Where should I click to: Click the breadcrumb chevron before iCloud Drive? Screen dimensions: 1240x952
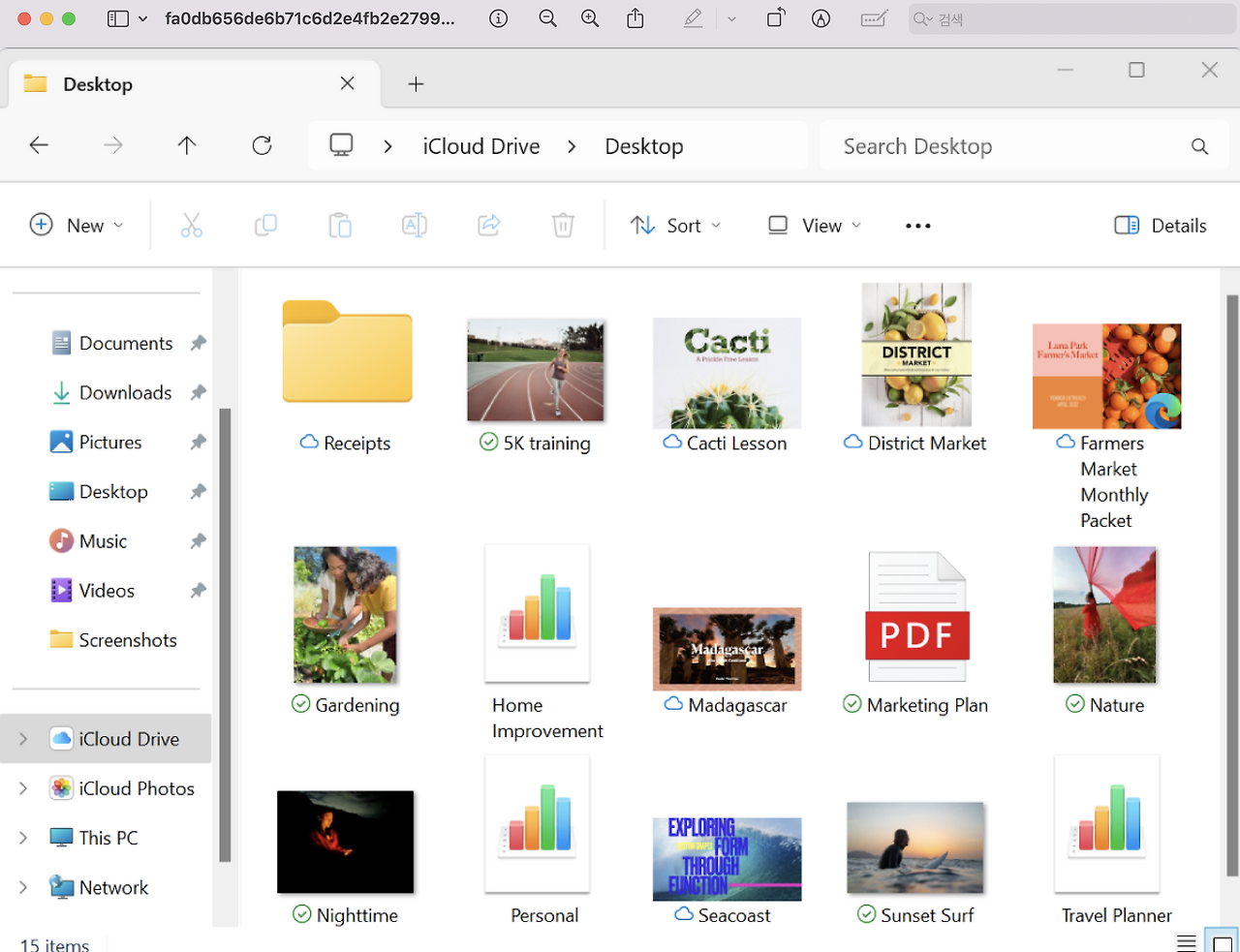(387, 146)
